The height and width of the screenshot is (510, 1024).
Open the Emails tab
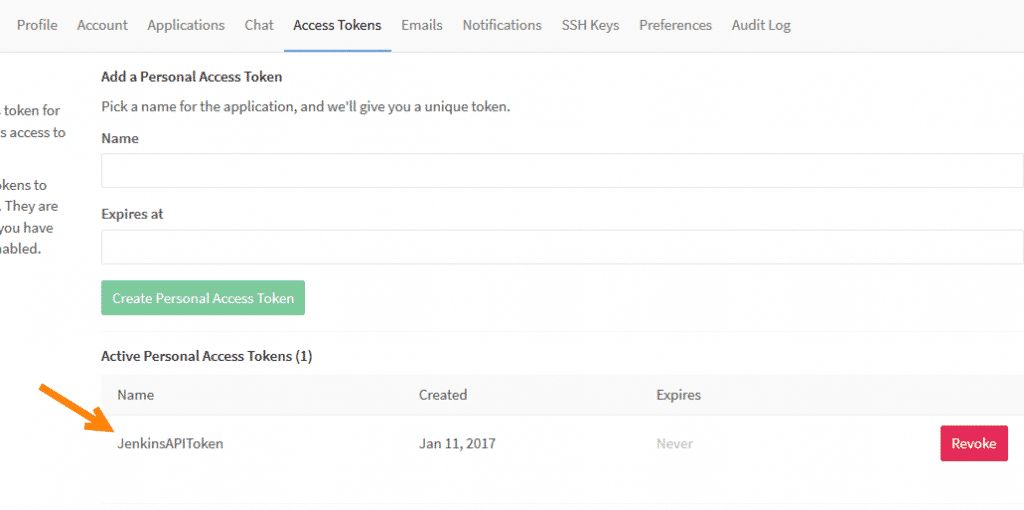[422, 25]
